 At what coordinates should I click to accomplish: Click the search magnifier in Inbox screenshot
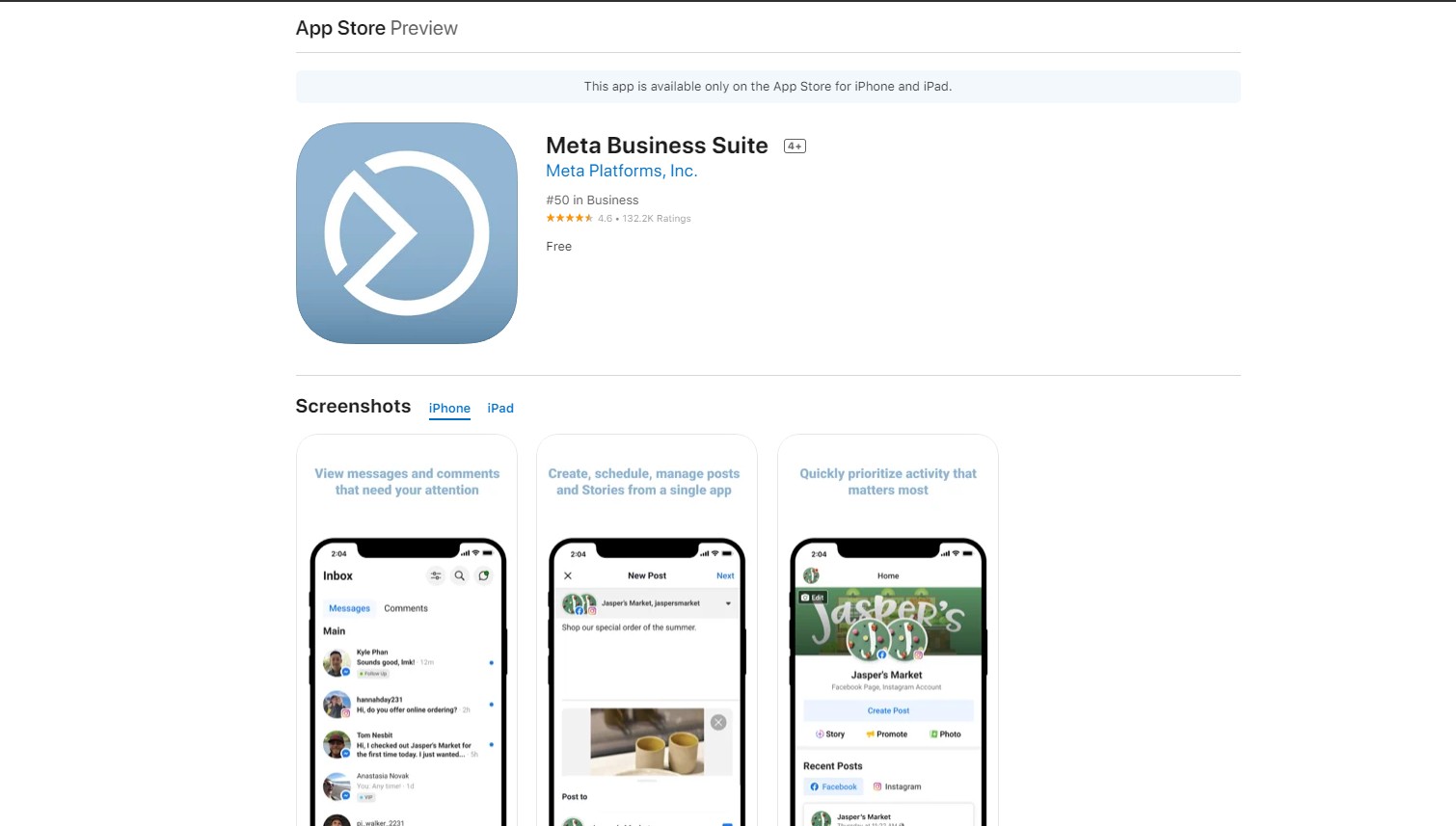(460, 575)
